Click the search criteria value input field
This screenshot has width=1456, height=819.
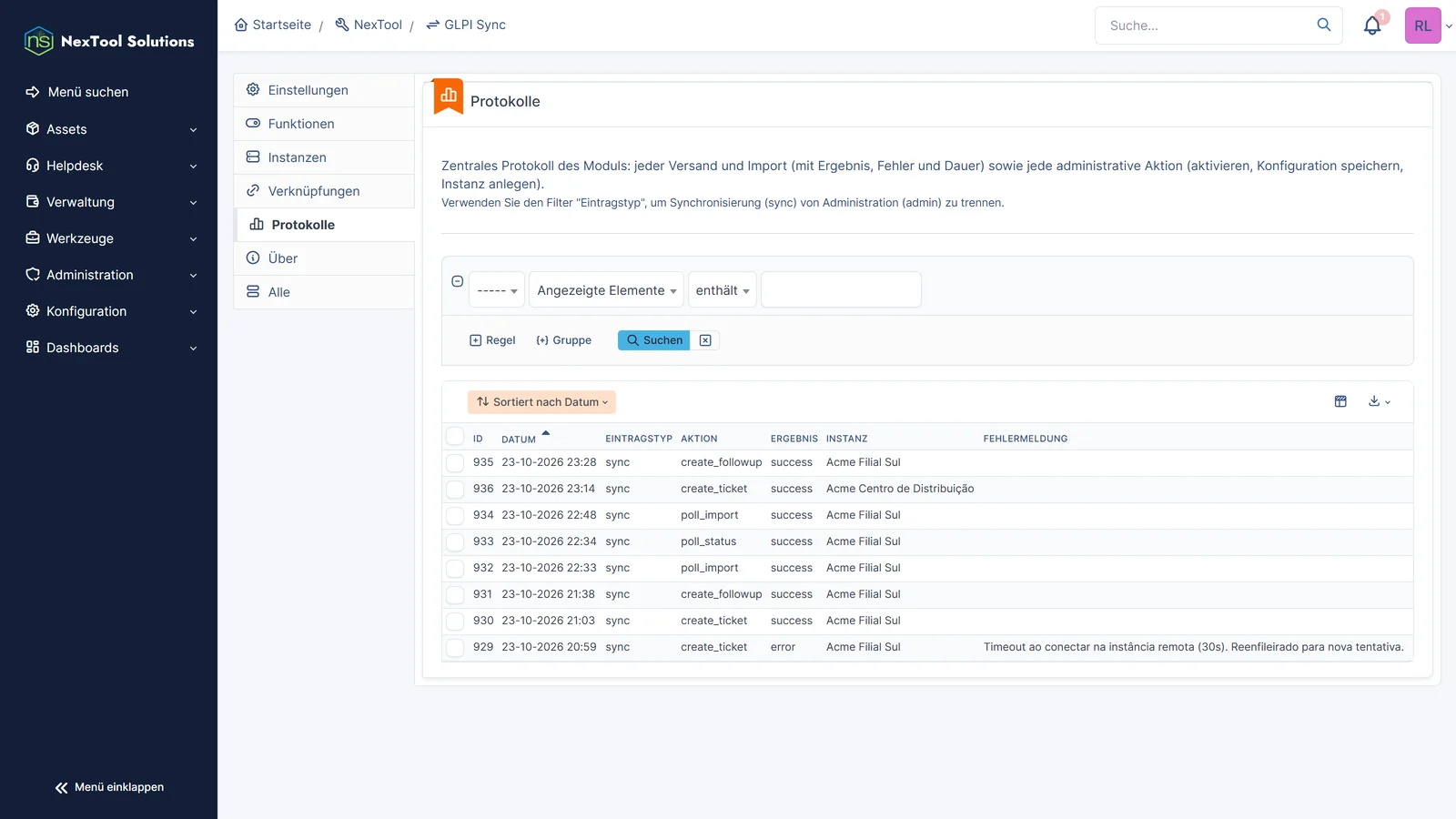pyautogui.click(x=841, y=290)
